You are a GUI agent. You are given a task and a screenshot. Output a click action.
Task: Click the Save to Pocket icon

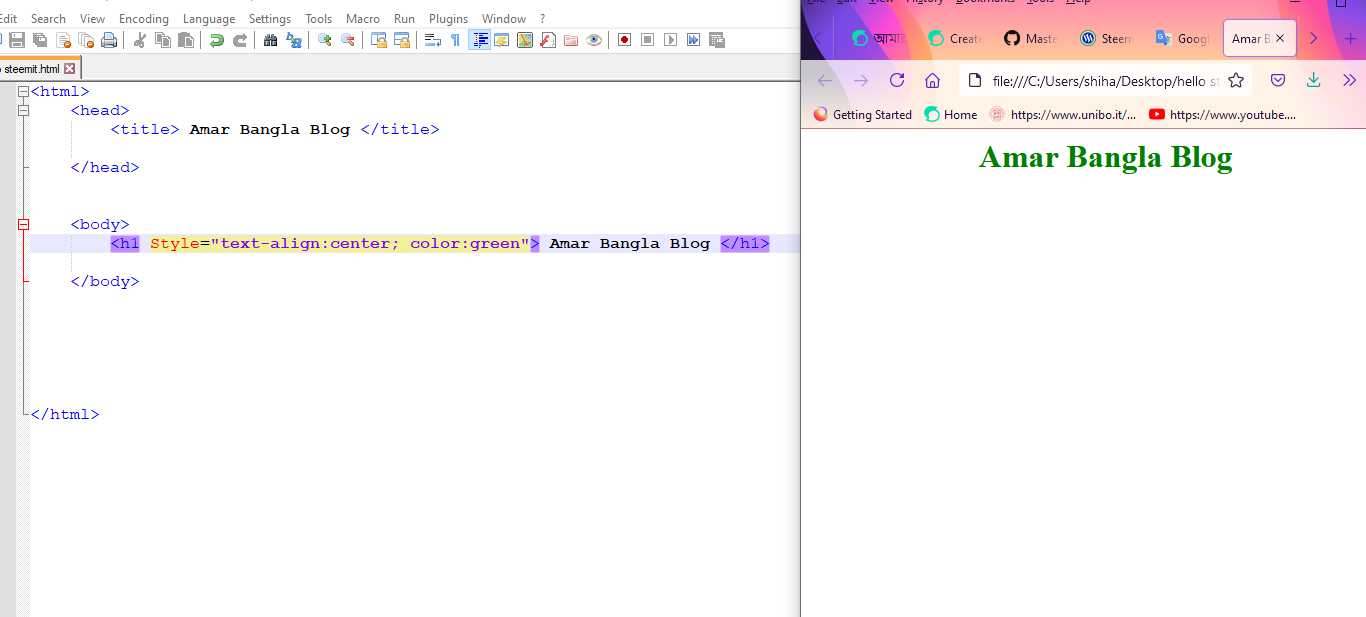click(x=1278, y=80)
